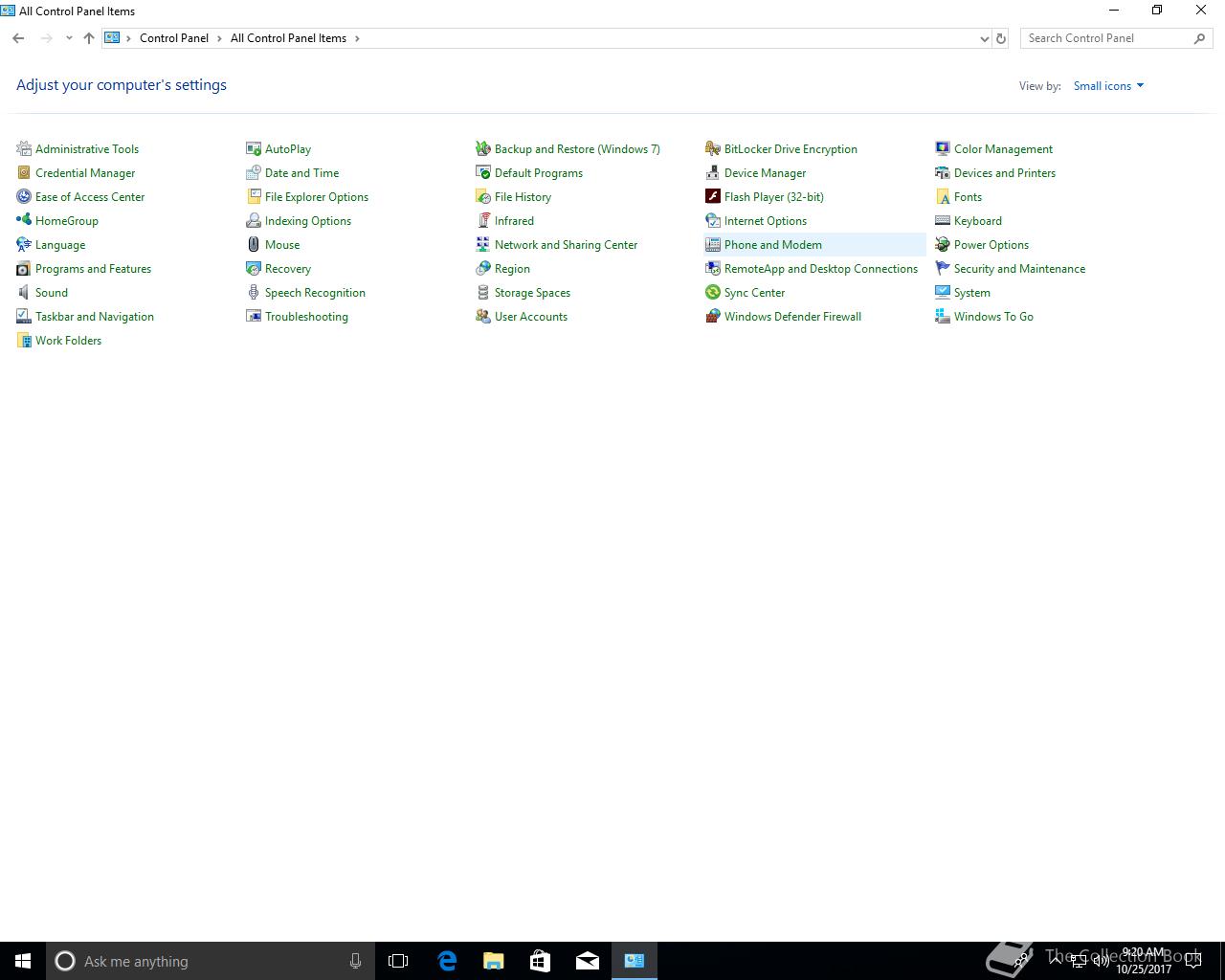Screen dimensions: 1225x980
Task: Open the Region link
Action: tap(512, 268)
